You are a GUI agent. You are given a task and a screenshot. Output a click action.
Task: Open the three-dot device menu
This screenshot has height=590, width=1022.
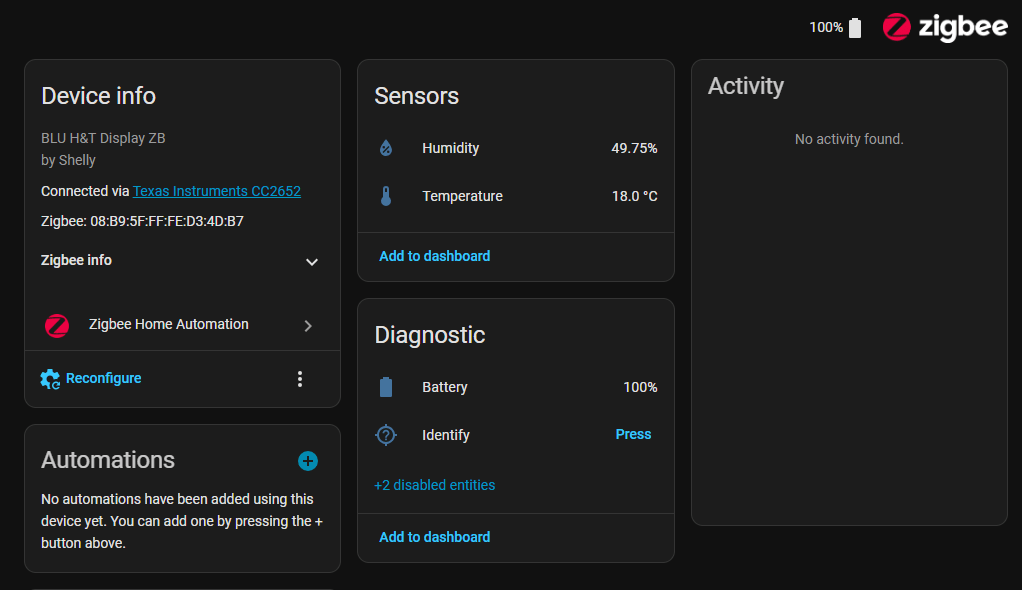tap(300, 379)
